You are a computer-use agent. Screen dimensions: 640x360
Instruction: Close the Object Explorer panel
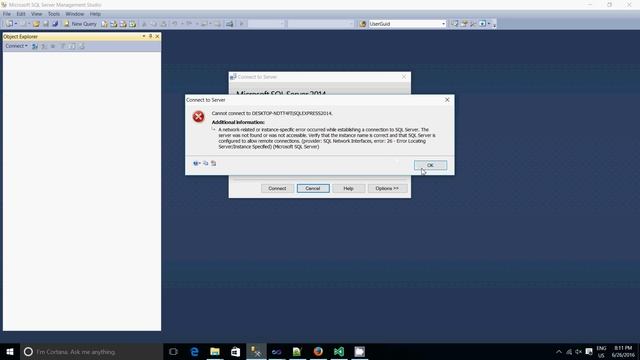point(157,36)
